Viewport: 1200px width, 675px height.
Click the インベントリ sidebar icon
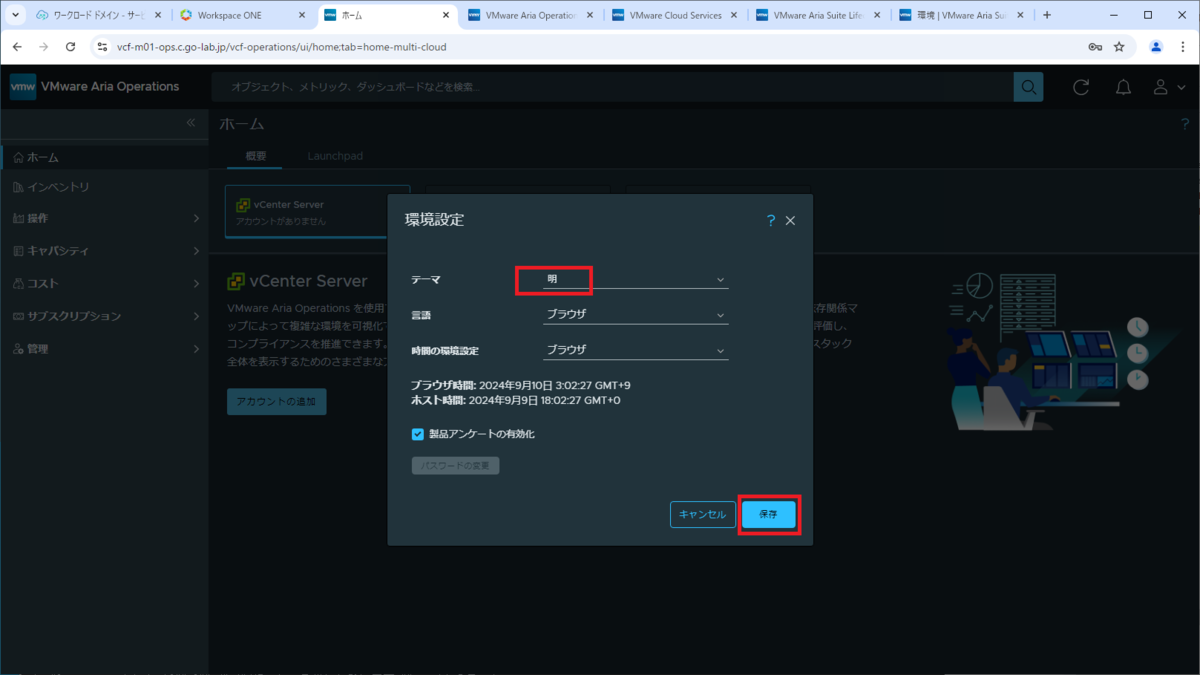tap(19, 187)
